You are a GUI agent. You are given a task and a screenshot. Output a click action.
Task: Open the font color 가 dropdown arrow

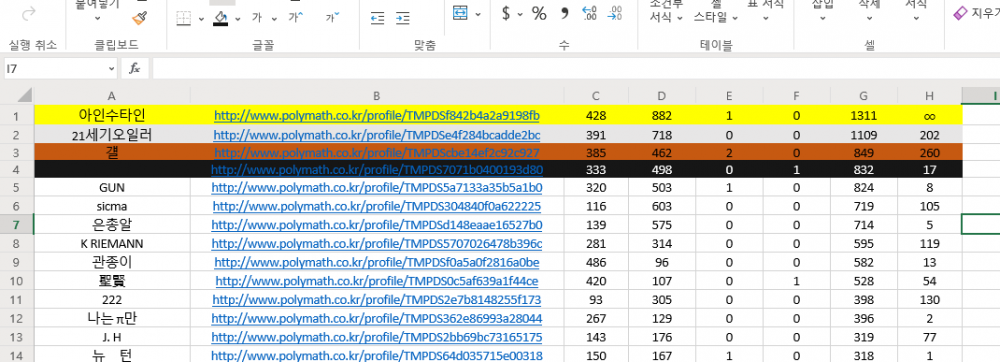point(275,18)
